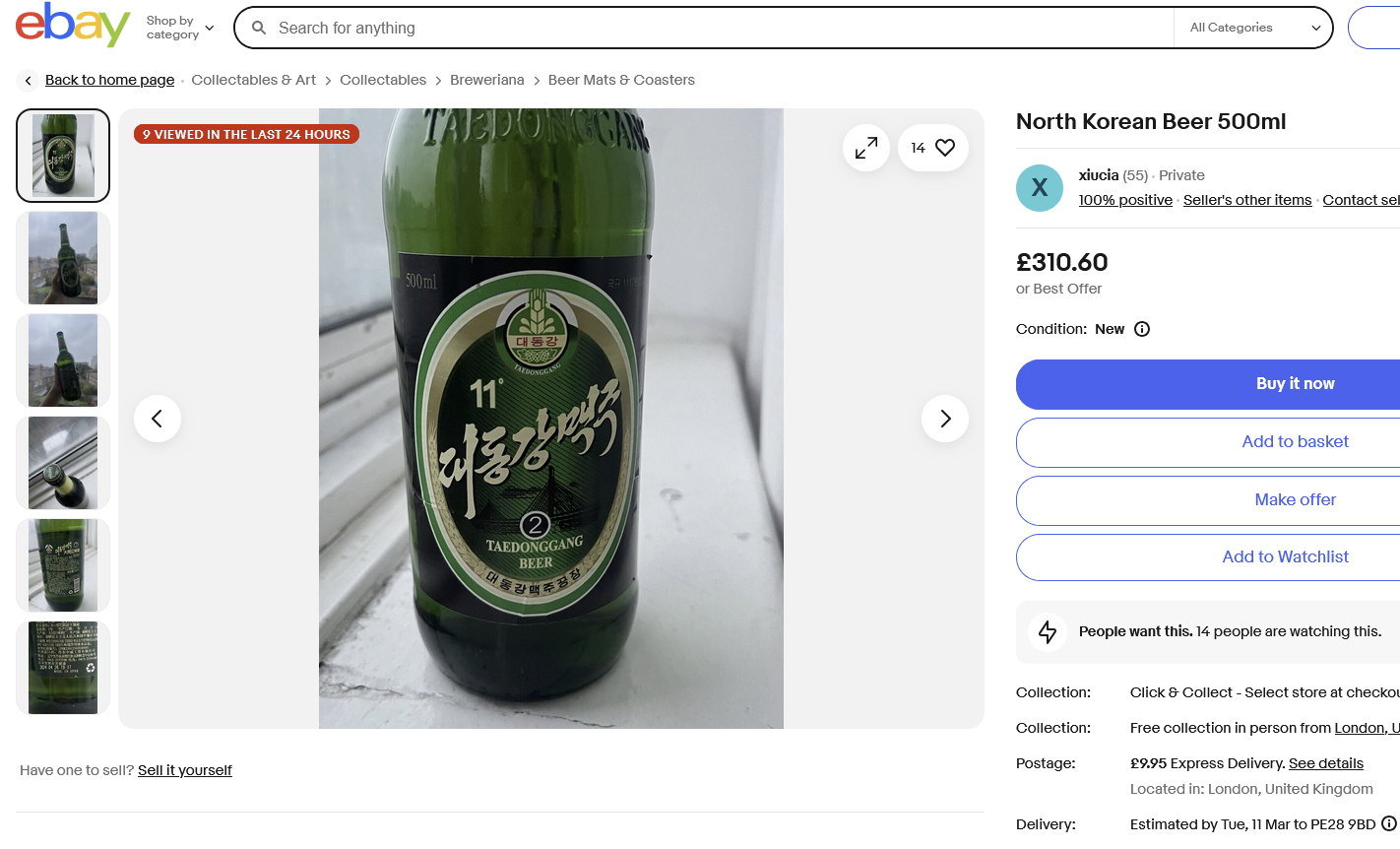Add item to watchlist via heart icon
1400x849 pixels.
[944, 148]
